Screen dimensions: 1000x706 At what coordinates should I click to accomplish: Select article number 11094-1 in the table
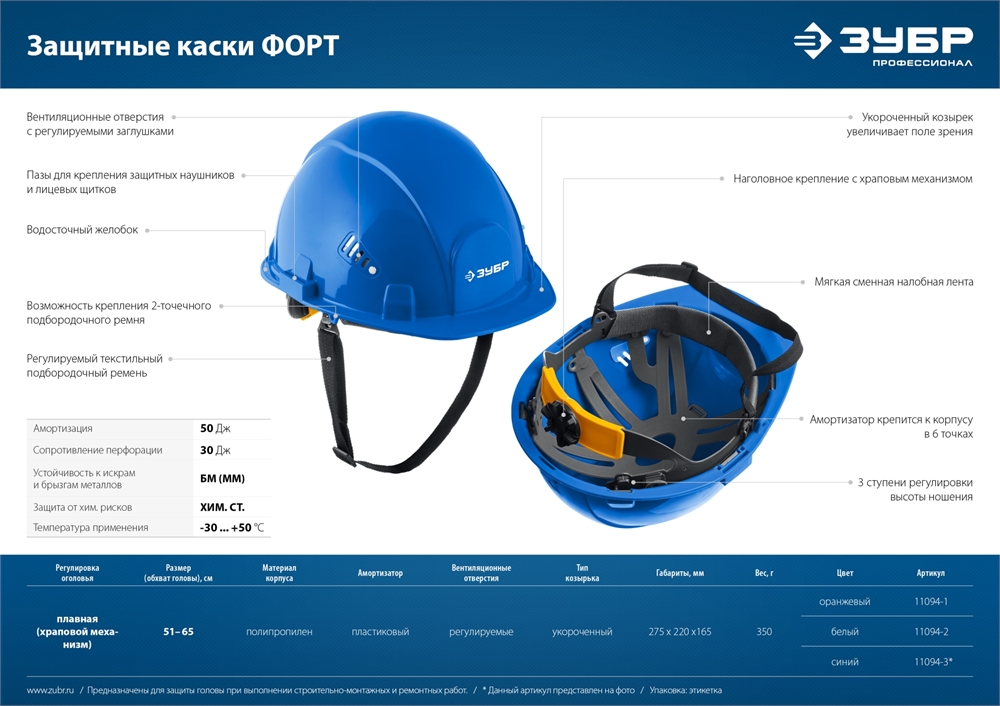point(930,601)
